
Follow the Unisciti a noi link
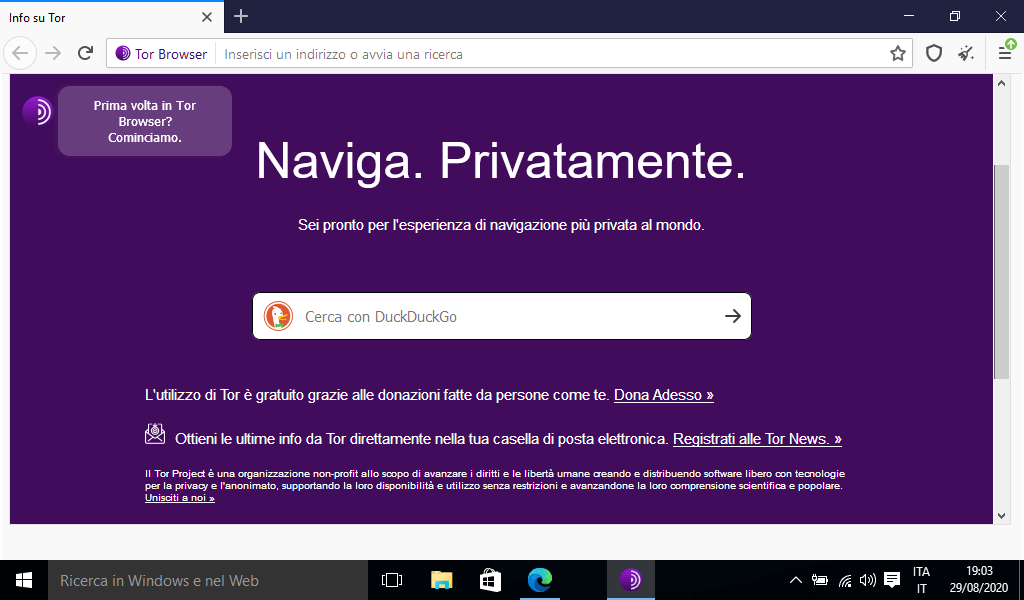[180, 498]
